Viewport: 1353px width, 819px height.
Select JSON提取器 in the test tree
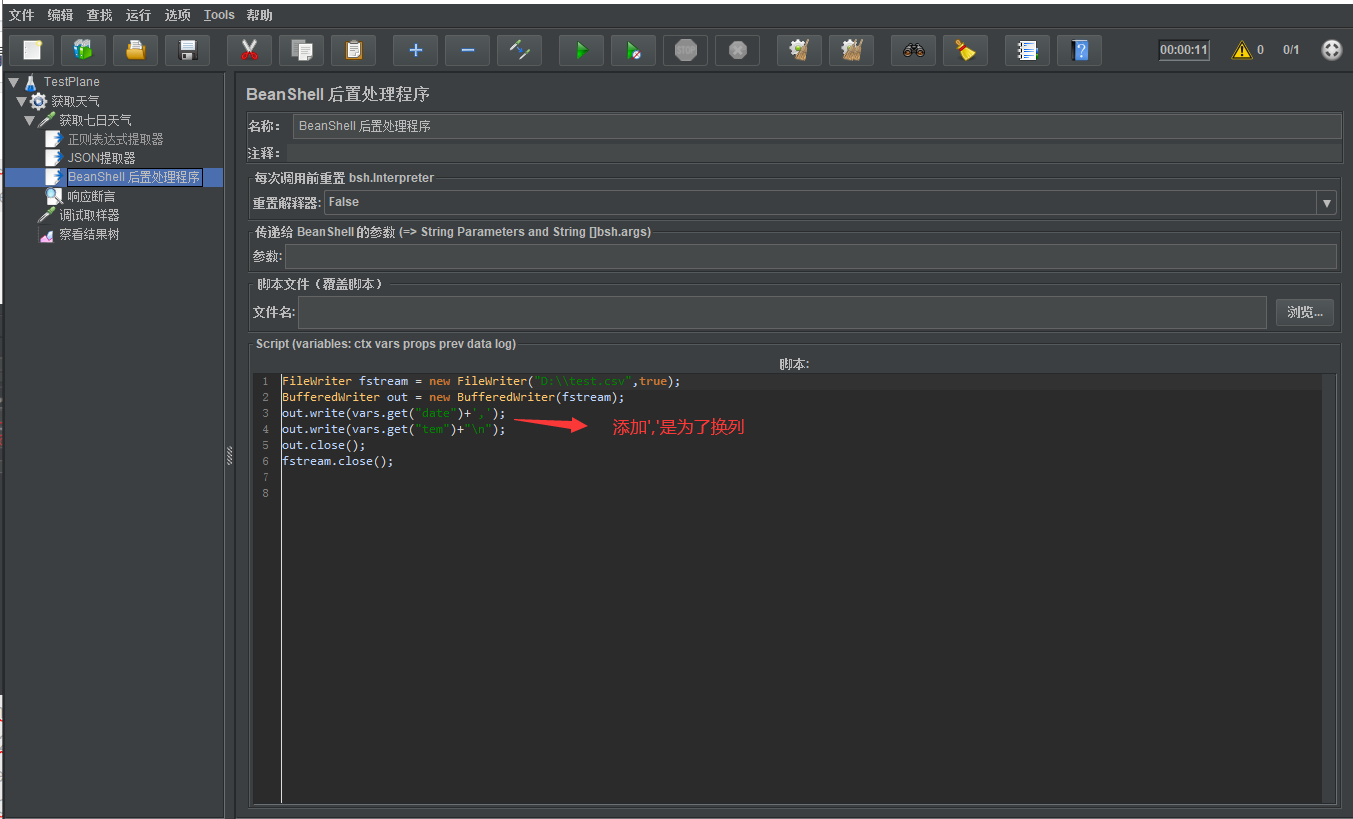(101, 158)
